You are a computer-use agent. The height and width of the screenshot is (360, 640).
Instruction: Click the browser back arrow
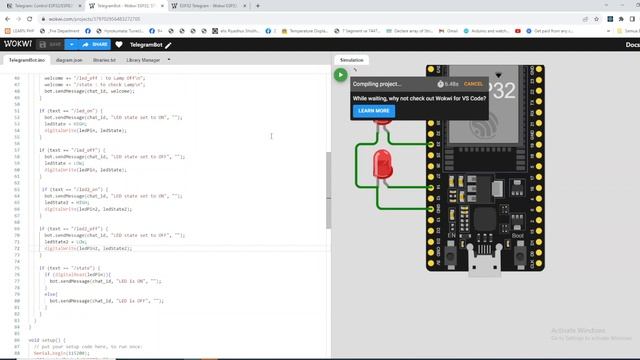pos(7,19)
